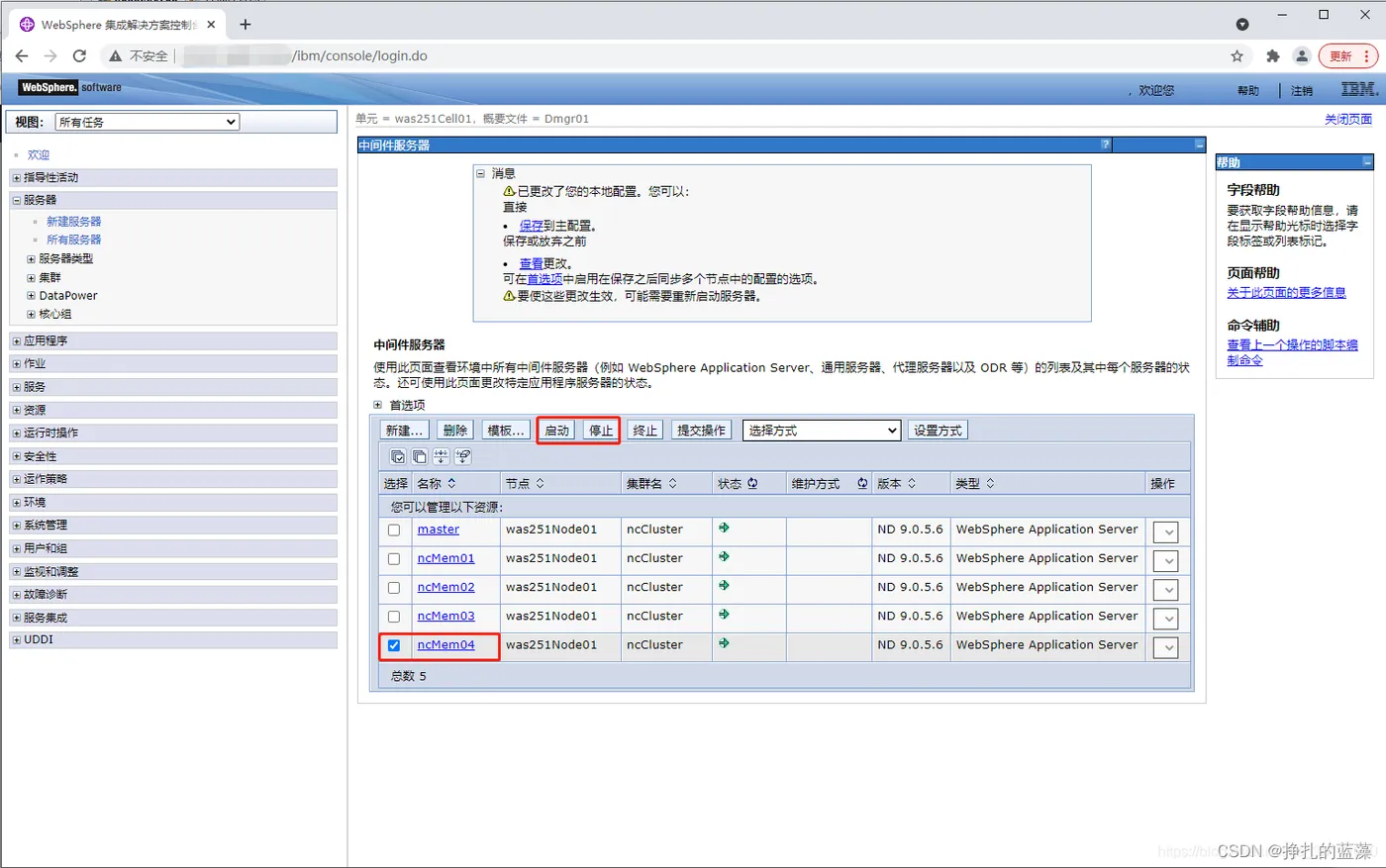
Task: Show the table filter view icon
Action: [x=442, y=456]
